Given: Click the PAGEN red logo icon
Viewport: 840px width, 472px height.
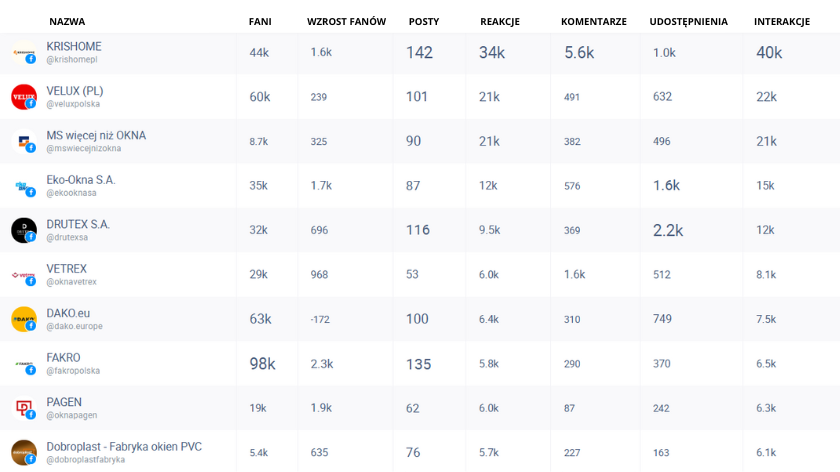Looking at the screenshot, I should point(24,408).
